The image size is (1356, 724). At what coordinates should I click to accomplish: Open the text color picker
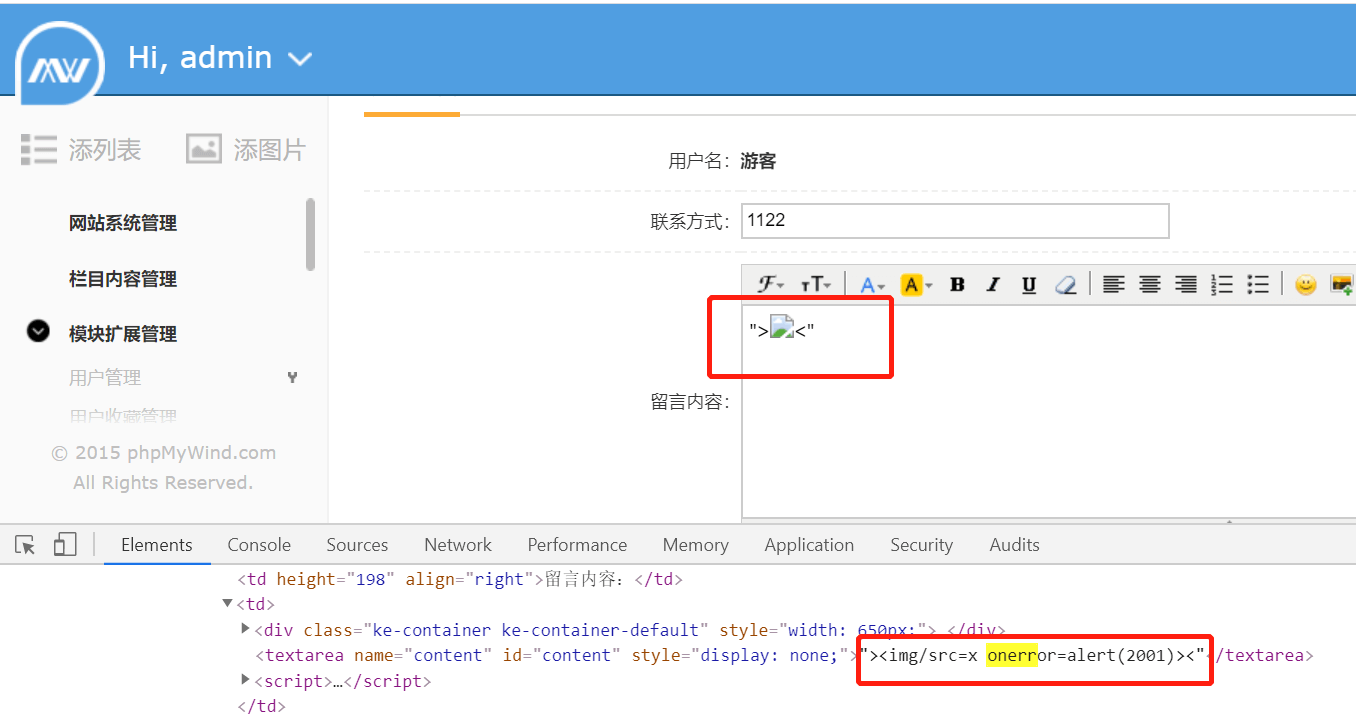pos(873,285)
